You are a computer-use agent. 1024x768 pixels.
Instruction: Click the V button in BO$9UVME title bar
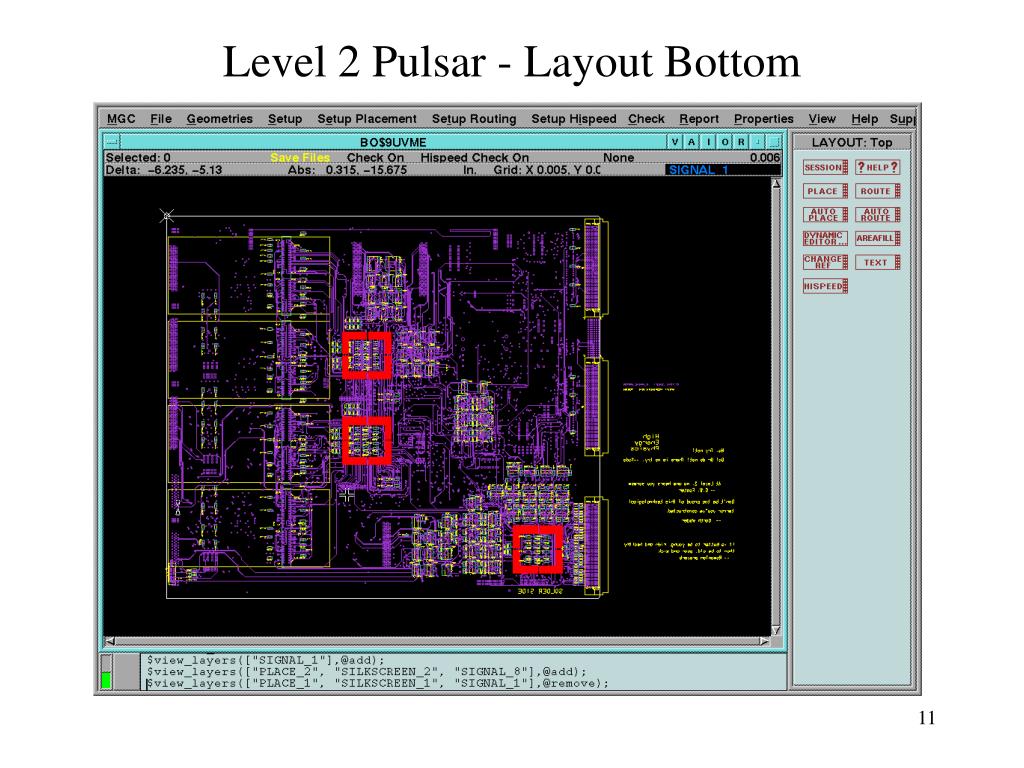(x=675, y=142)
